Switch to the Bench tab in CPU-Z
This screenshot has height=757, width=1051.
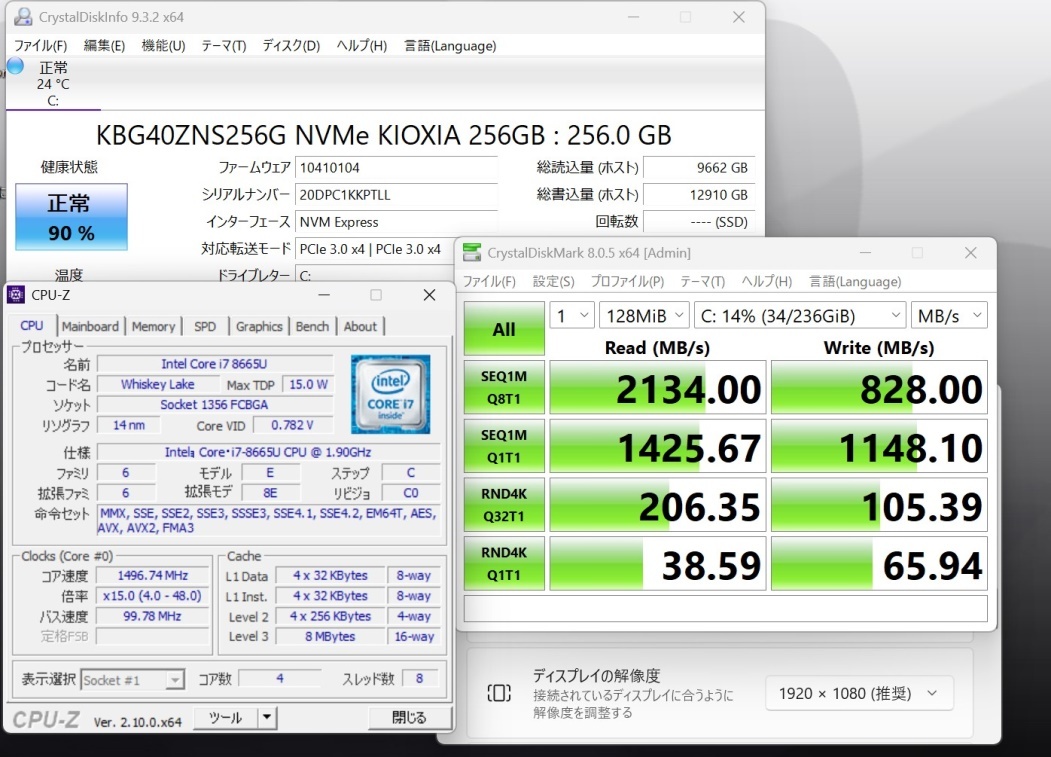tap(312, 327)
